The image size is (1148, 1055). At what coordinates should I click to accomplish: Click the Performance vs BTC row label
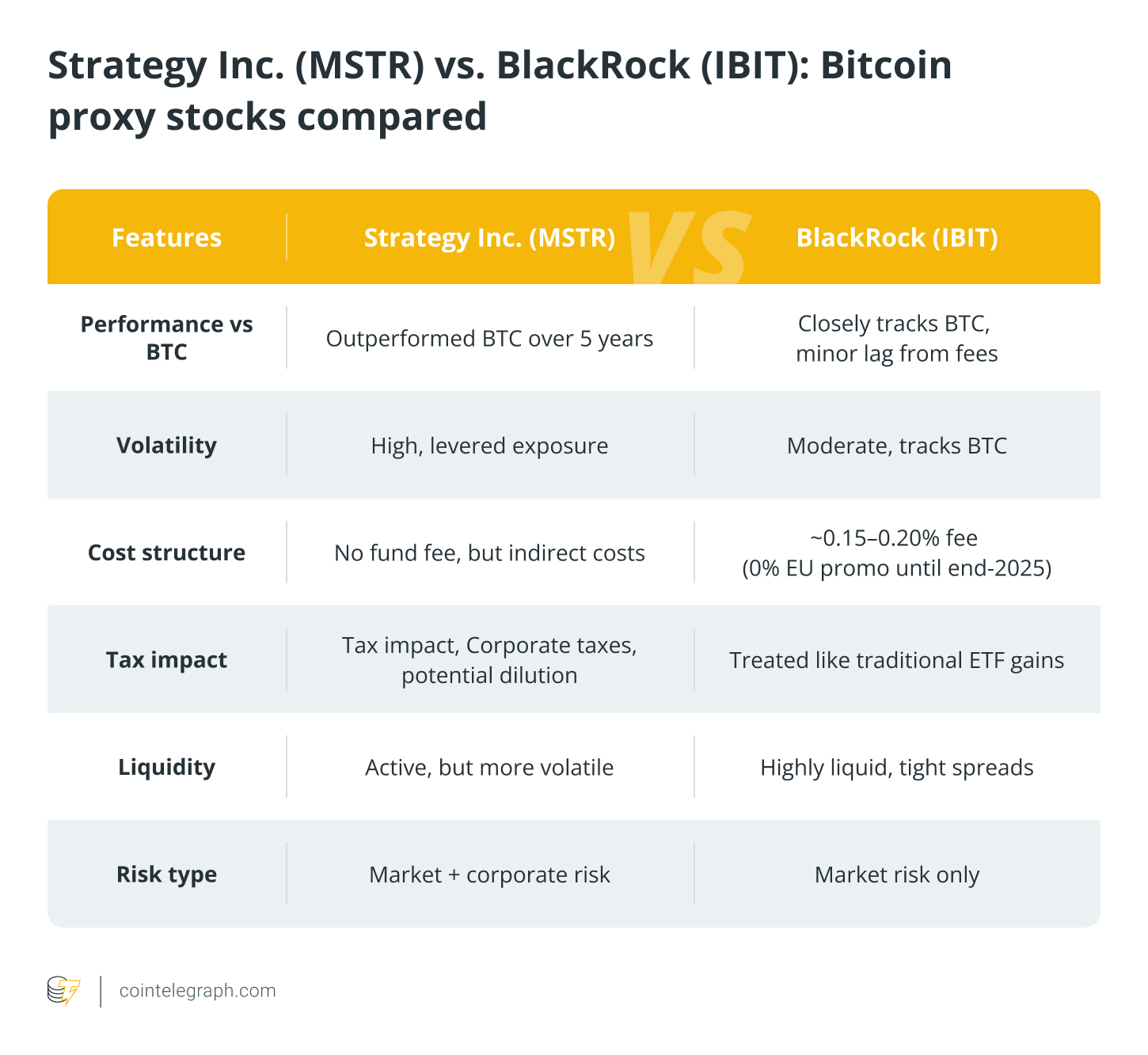point(166,338)
